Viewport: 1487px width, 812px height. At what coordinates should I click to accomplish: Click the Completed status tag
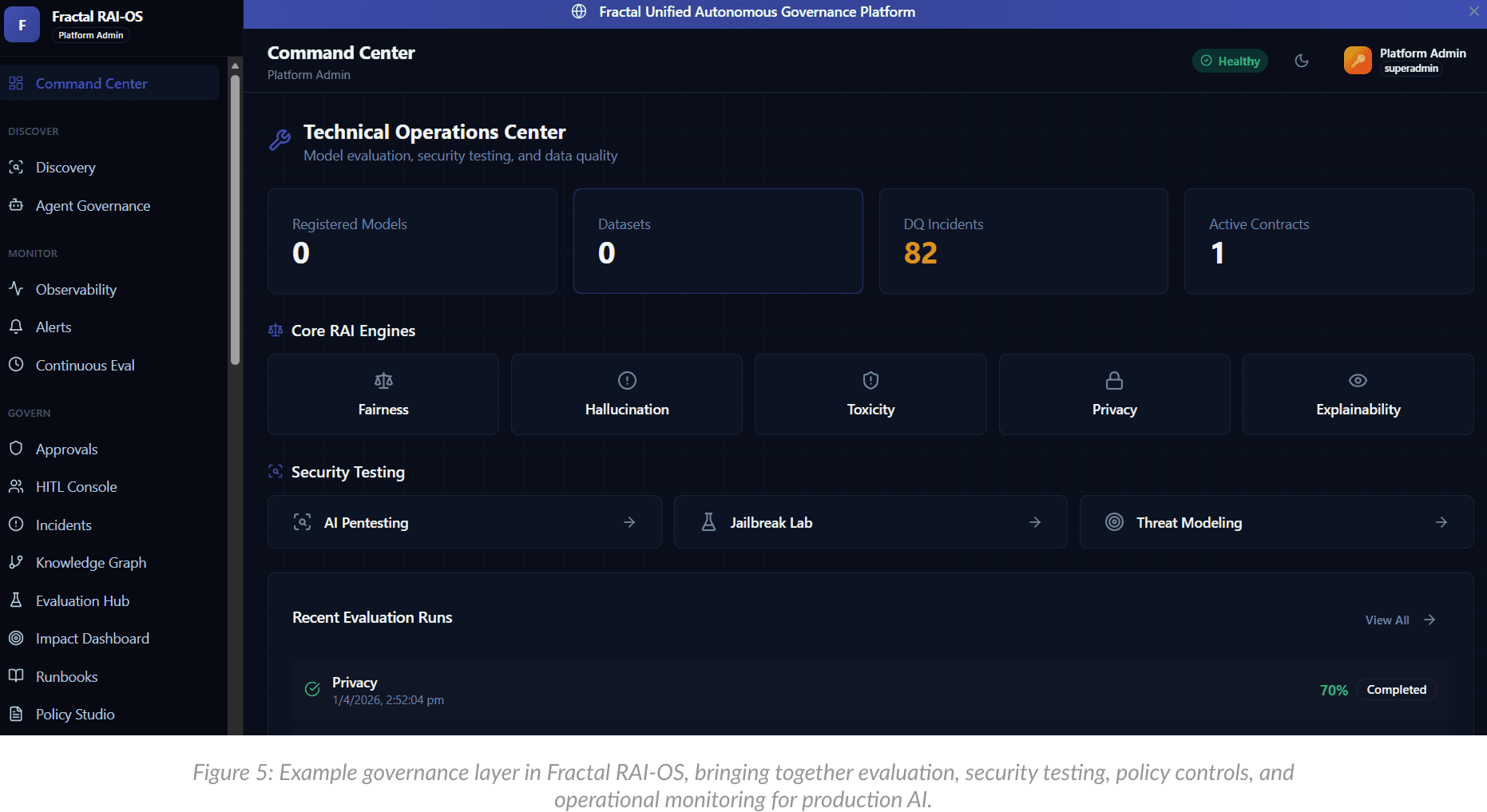click(1396, 689)
